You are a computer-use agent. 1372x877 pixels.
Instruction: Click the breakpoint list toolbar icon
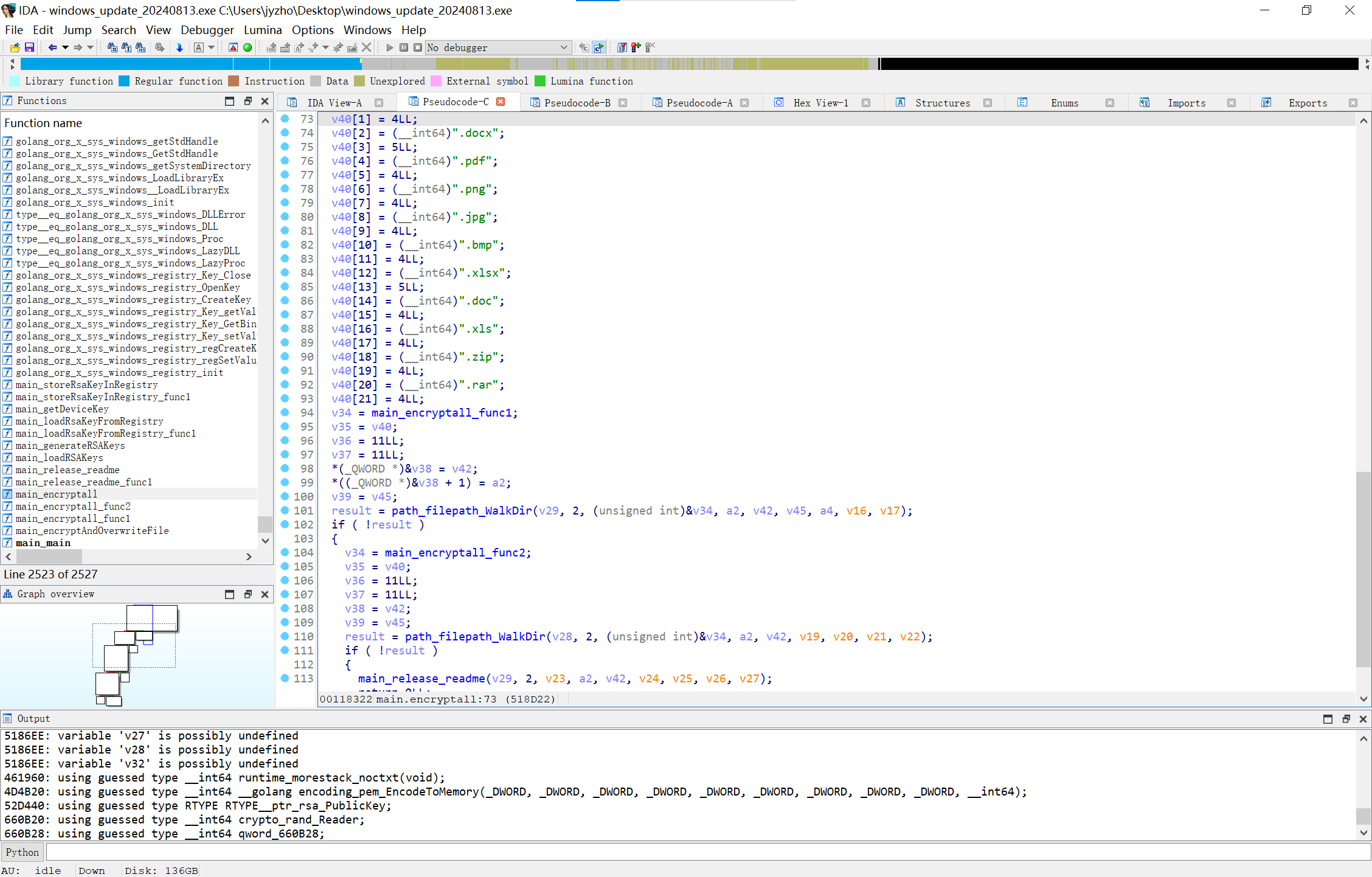click(x=622, y=47)
